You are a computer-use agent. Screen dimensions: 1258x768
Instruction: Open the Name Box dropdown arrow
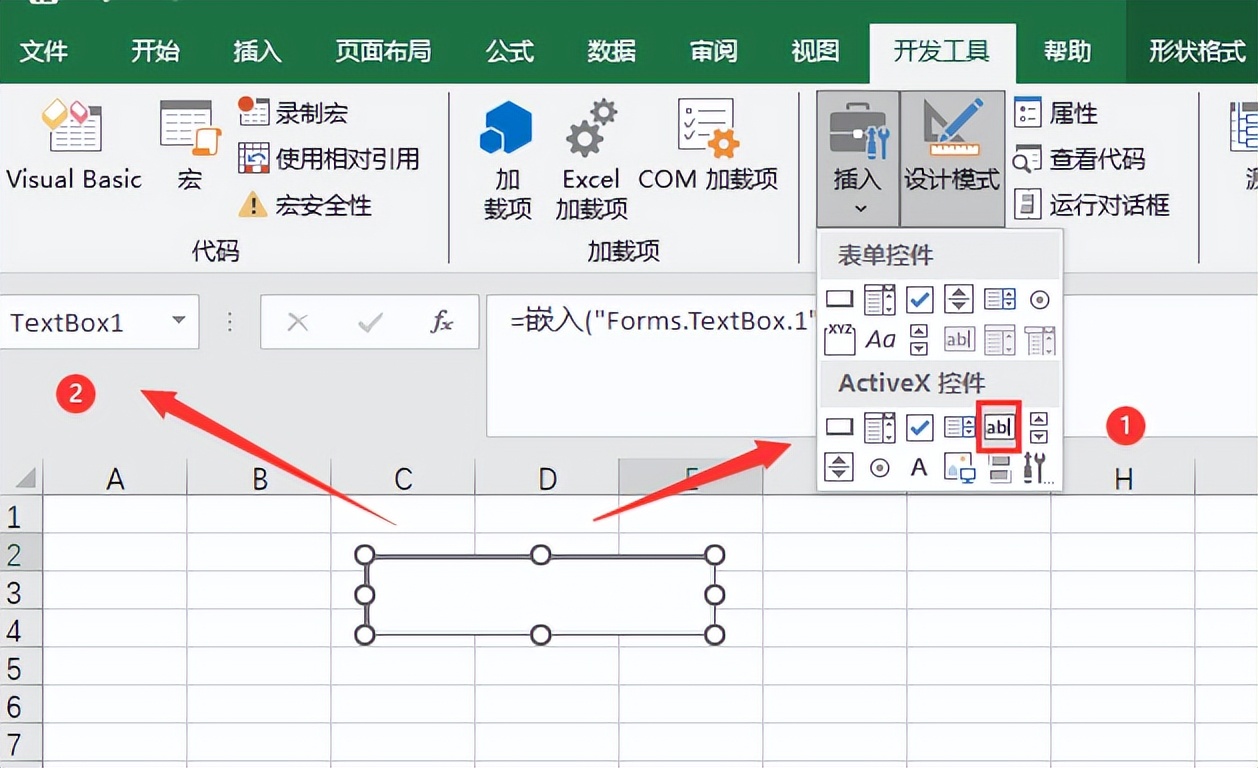click(x=179, y=321)
